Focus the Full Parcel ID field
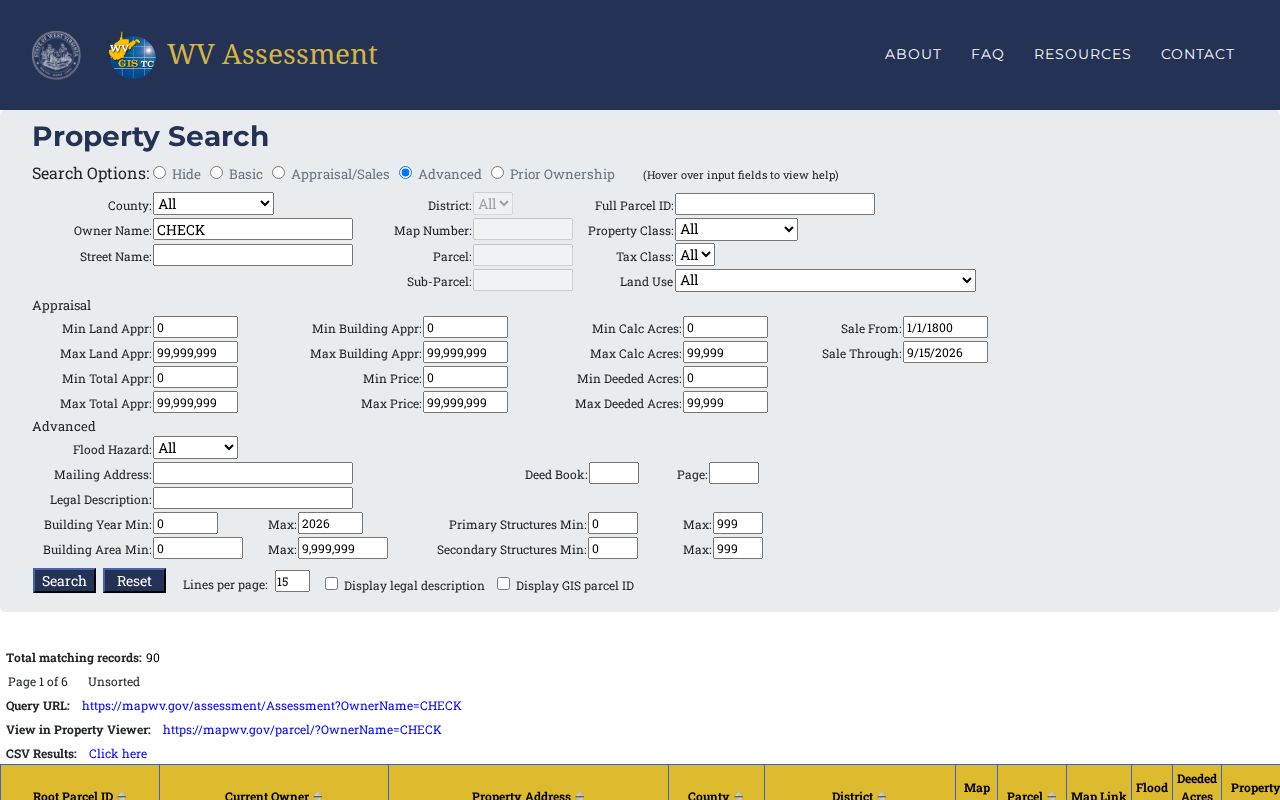Image resolution: width=1280 pixels, height=800 pixels. tap(775, 204)
